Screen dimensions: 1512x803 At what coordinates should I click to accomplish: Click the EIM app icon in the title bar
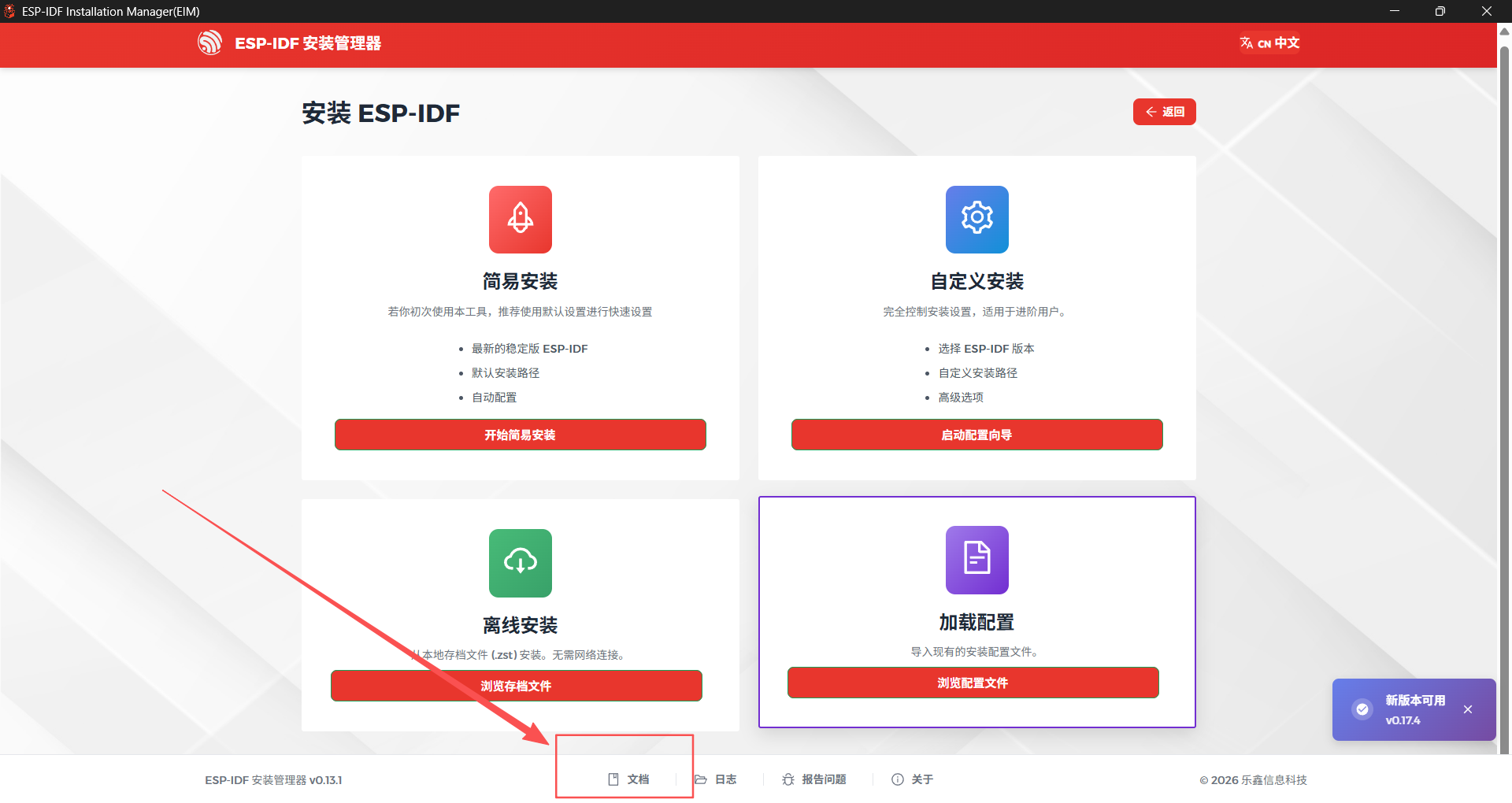click(9, 11)
